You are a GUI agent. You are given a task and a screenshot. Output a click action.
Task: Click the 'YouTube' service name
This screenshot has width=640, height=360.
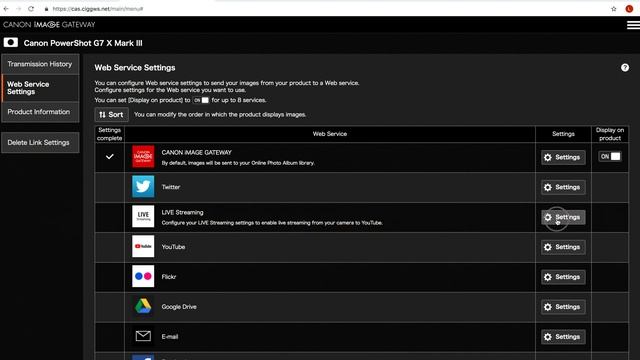point(173,247)
